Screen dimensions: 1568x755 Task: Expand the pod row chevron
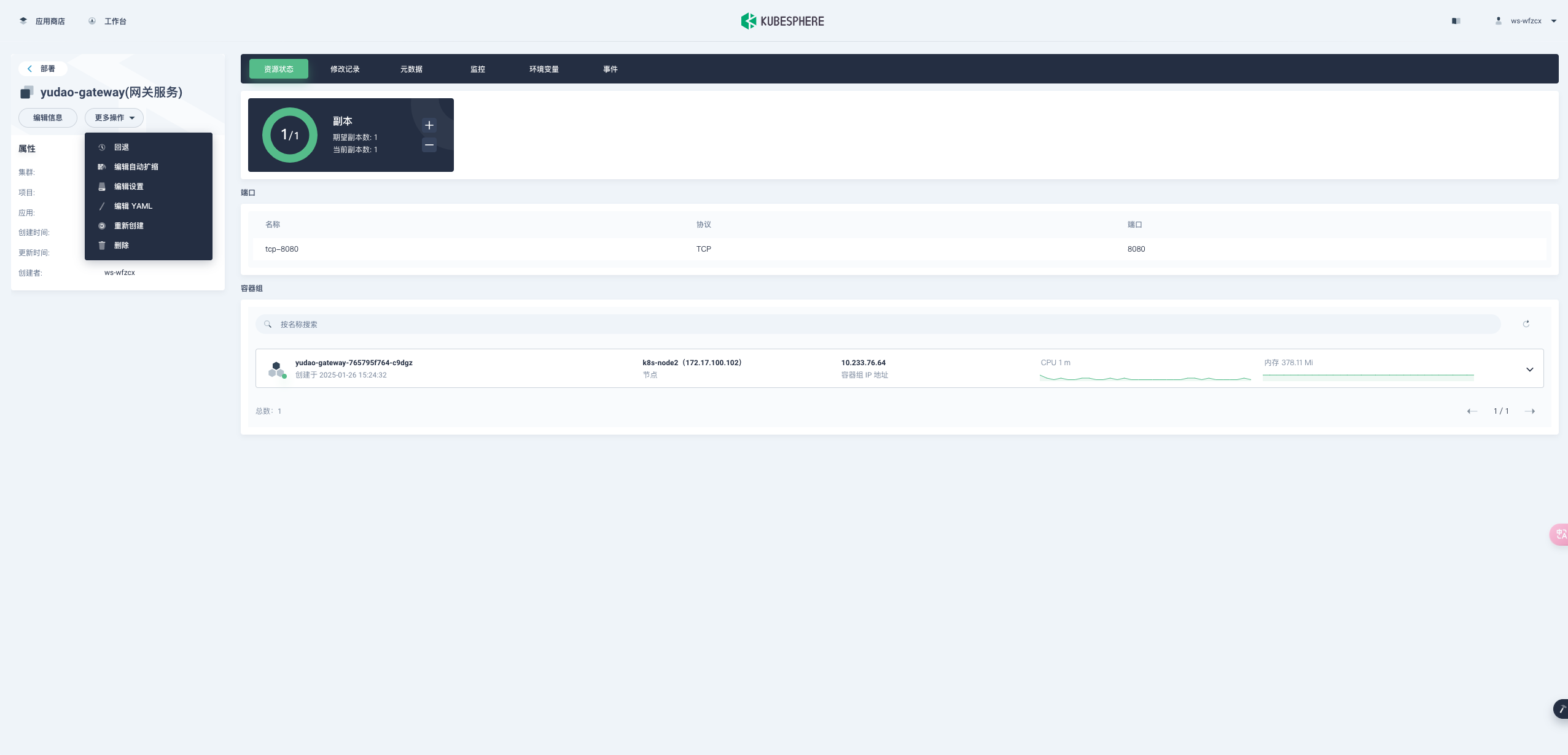(1530, 370)
